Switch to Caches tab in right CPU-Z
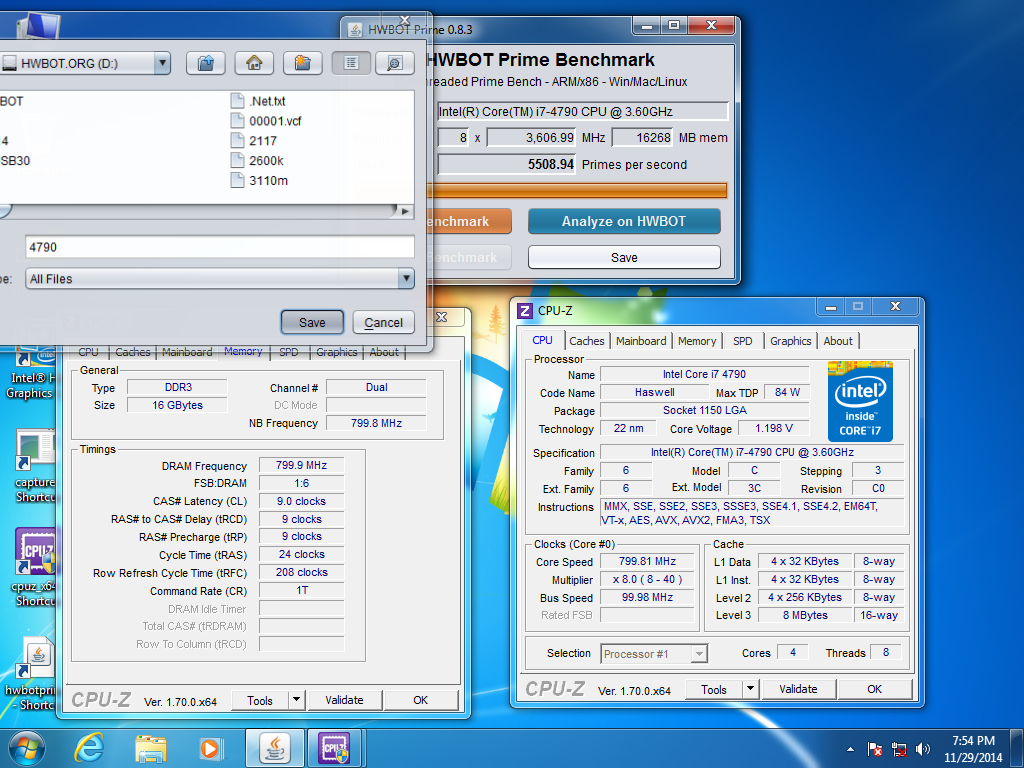The image size is (1024, 768). click(586, 341)
